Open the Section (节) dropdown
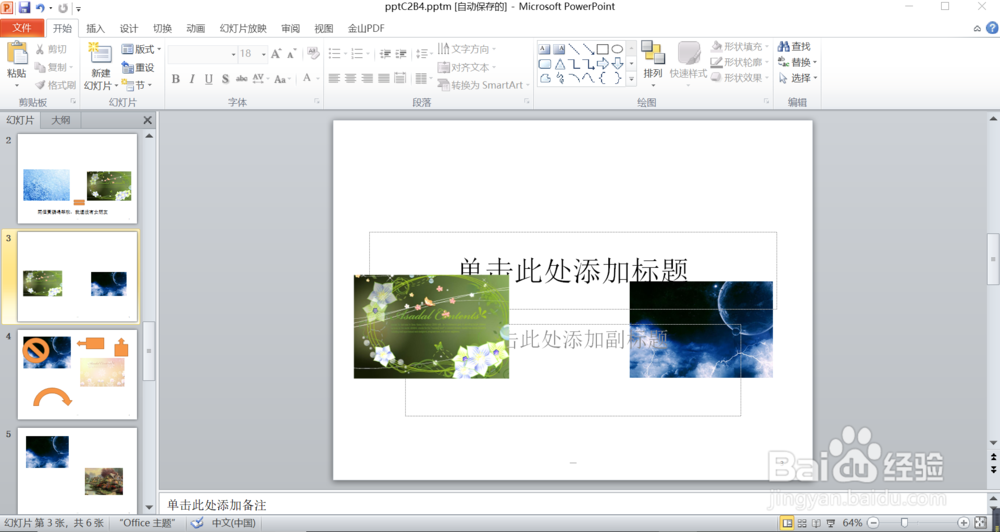 coord(136,85)
